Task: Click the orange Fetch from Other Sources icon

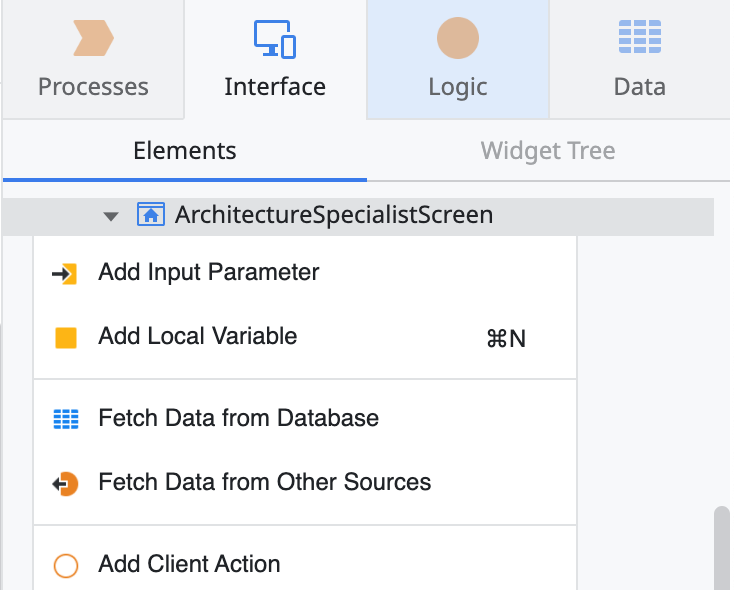Action: click(x=65, y=484)
